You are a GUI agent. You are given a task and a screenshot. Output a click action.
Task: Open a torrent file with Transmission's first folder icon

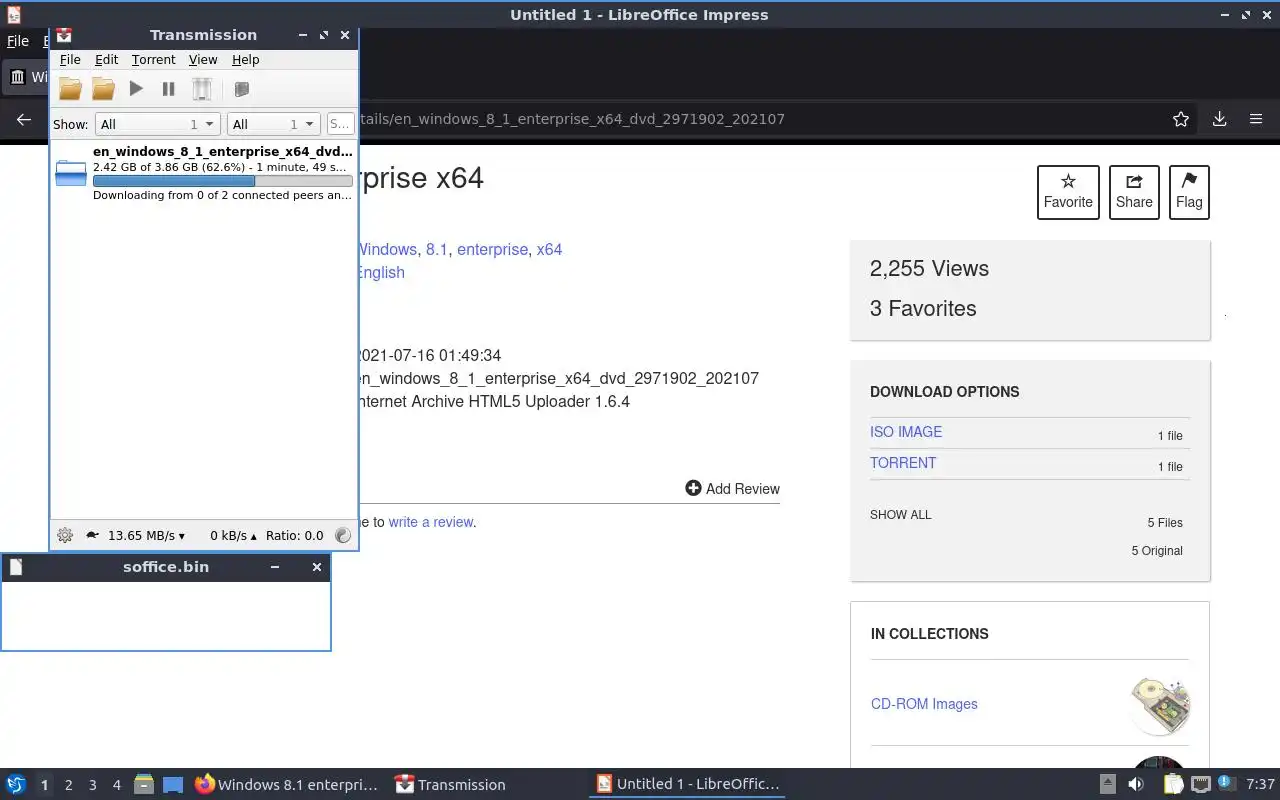pos(70,89)
